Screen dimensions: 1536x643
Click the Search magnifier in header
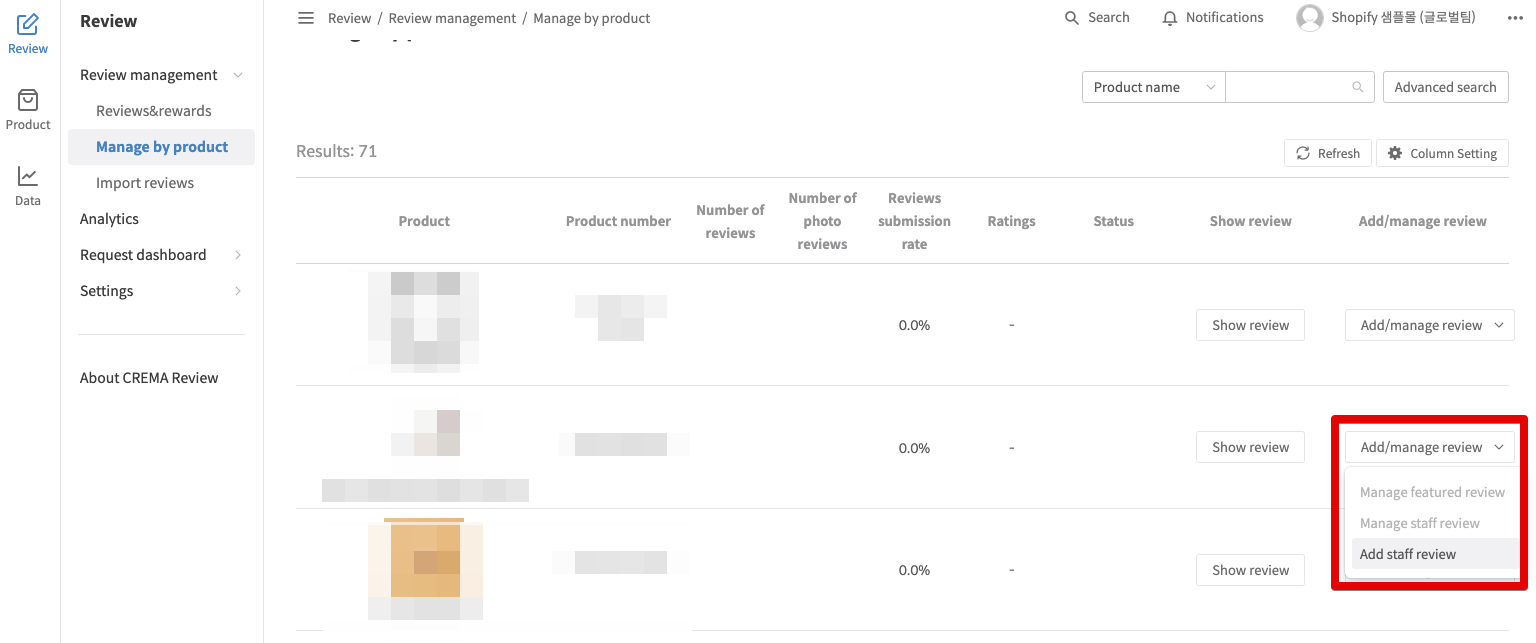pyautogui.click(x=1072, y=18)
